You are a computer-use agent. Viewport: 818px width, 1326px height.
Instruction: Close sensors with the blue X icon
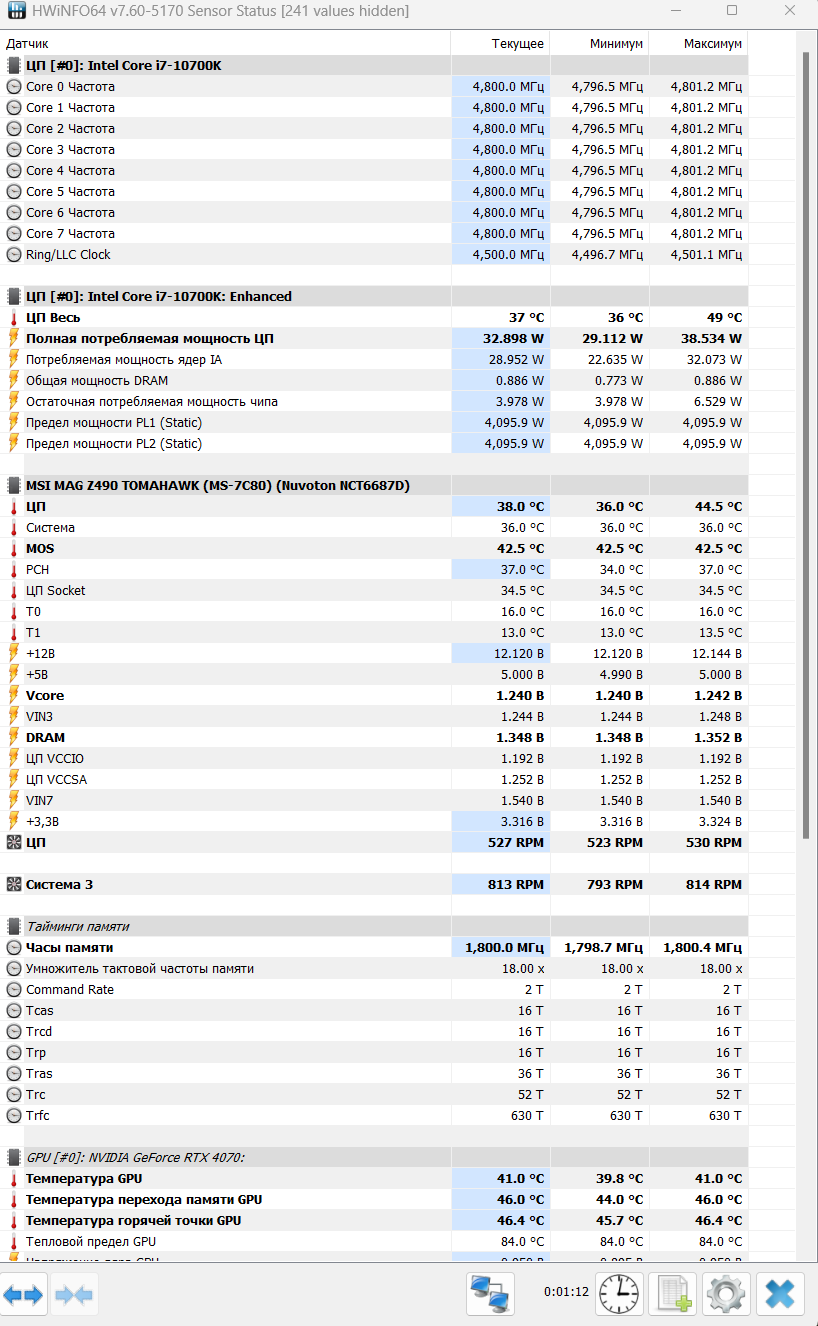(x=780, y=1295)
